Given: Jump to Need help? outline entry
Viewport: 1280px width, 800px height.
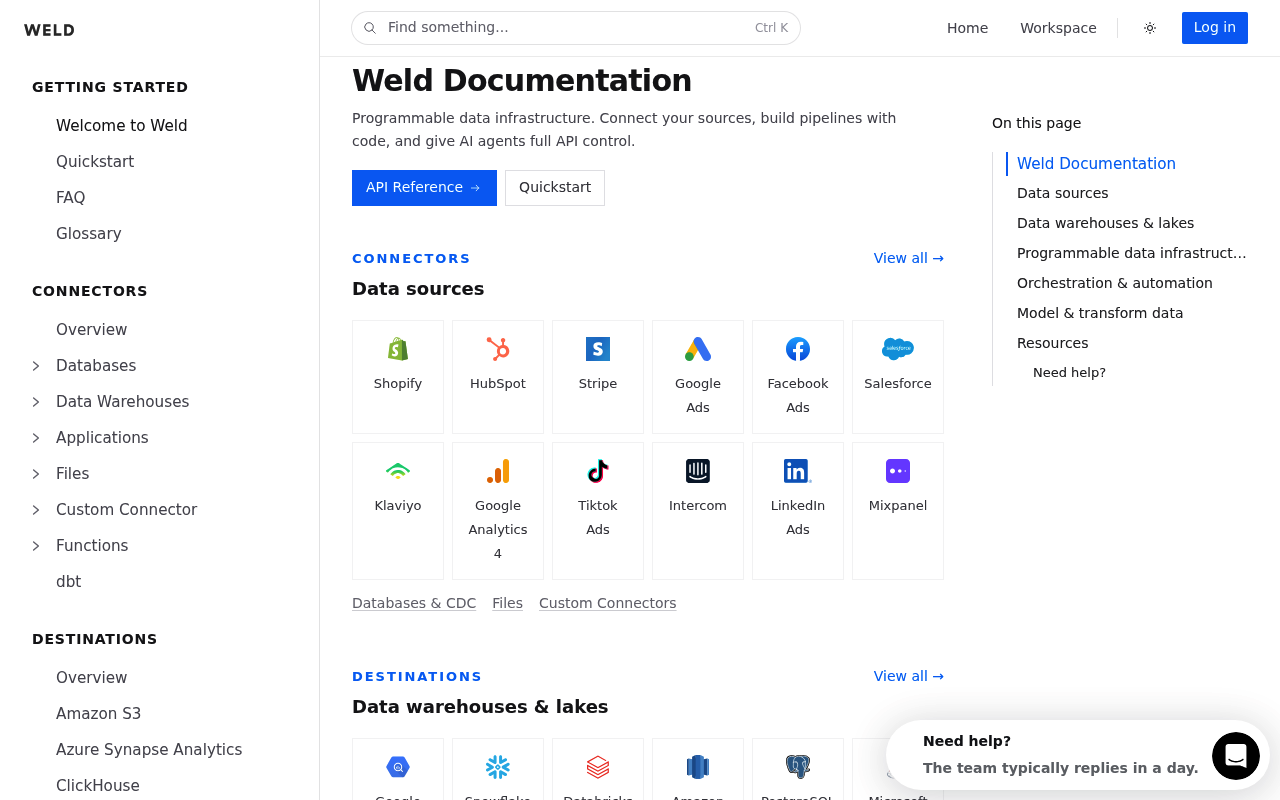Looking at the screenshot, I should coord(1069,372).
